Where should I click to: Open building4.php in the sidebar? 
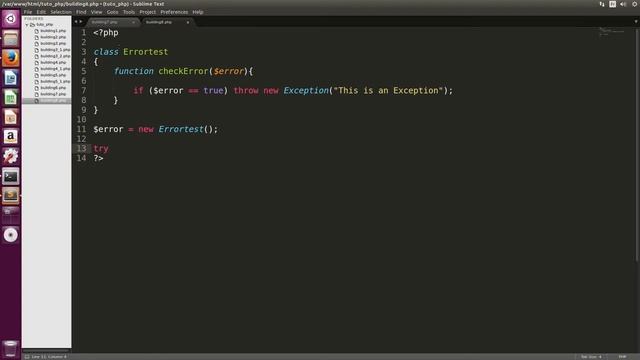click(53, 62)
